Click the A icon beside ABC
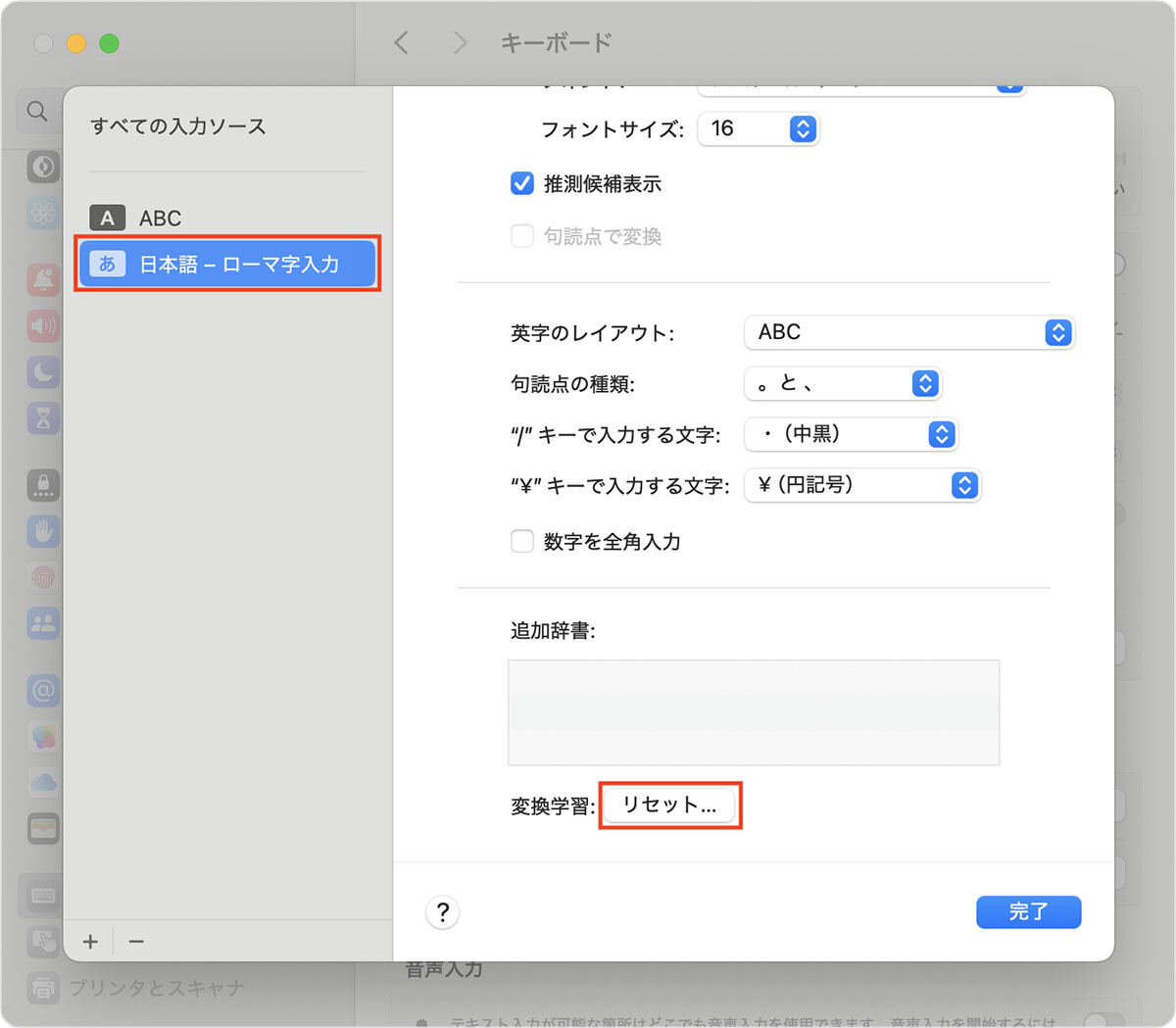 pyautogui.click(x=107, y=218)
